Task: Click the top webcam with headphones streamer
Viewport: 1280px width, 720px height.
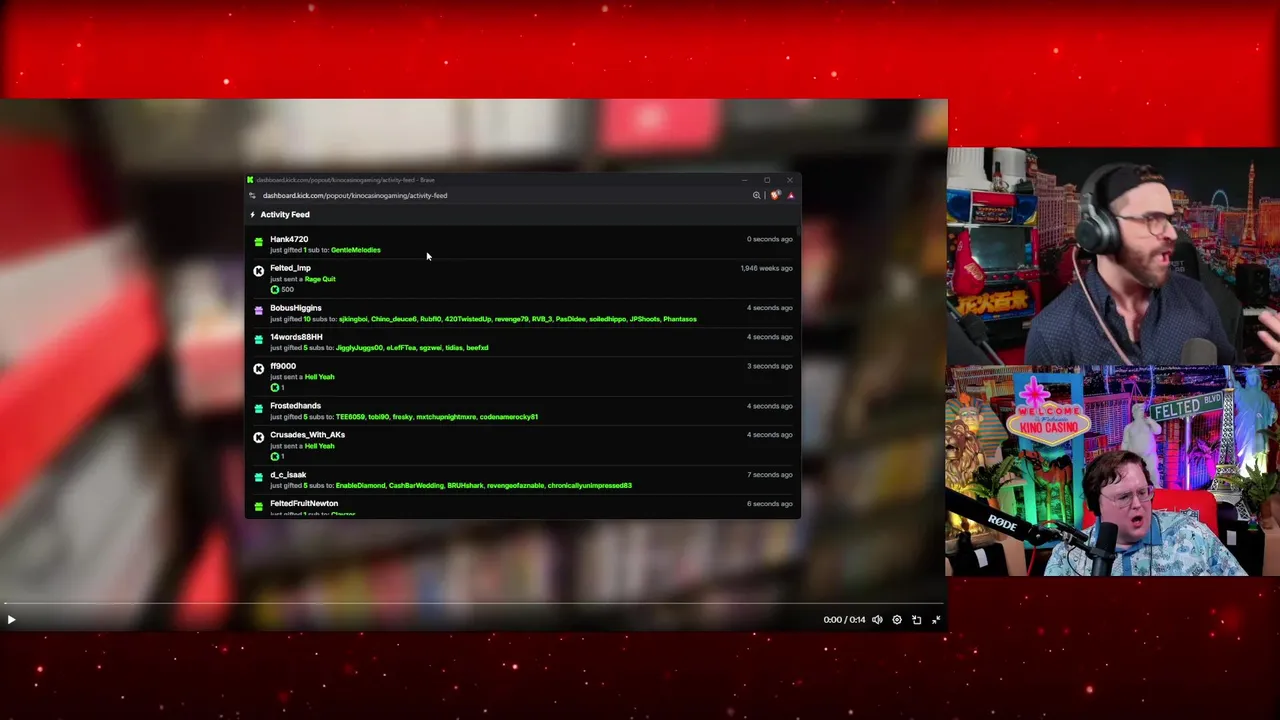Action: point(1113,257)
